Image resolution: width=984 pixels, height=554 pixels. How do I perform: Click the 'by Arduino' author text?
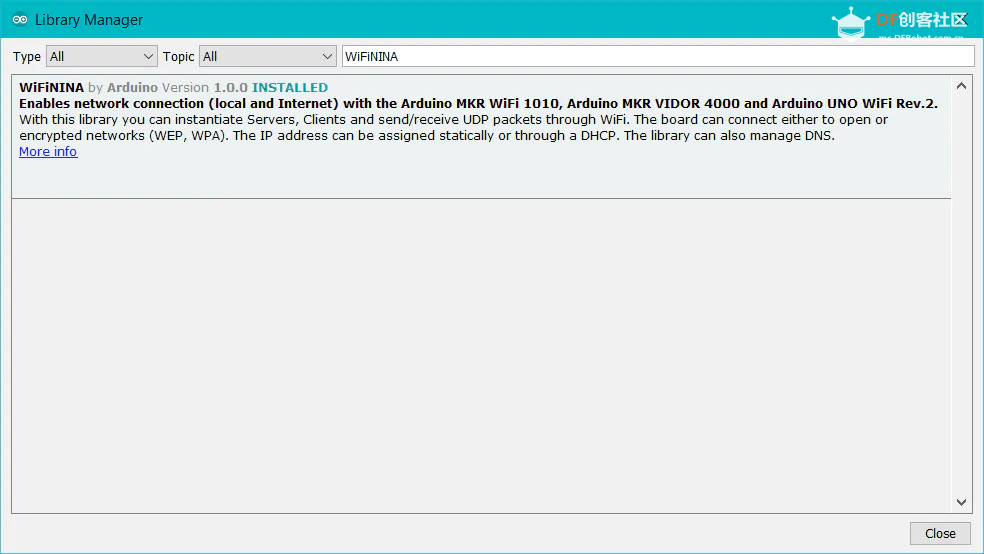point(122,88)
